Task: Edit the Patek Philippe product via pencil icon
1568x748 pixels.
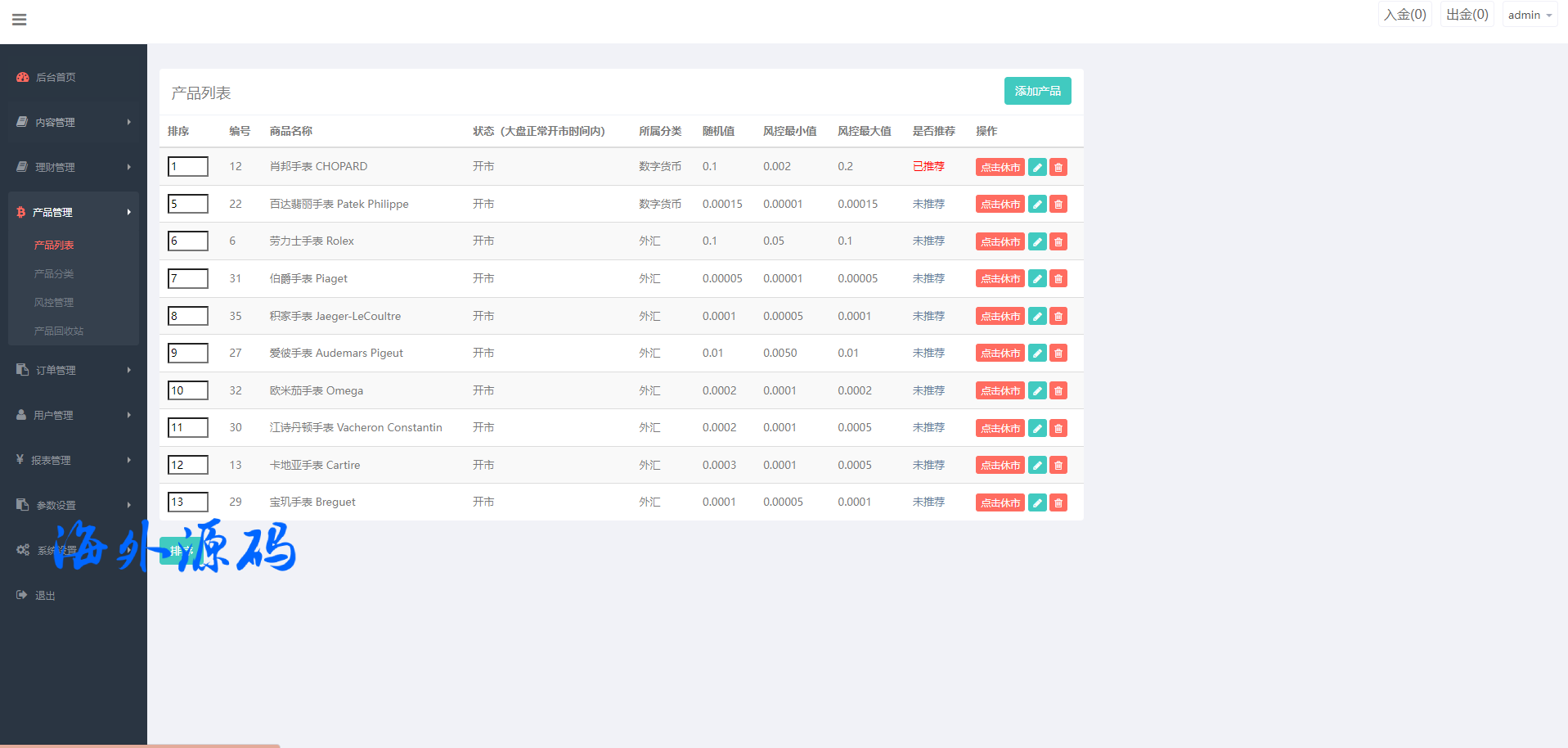Action: point(1037,205)
